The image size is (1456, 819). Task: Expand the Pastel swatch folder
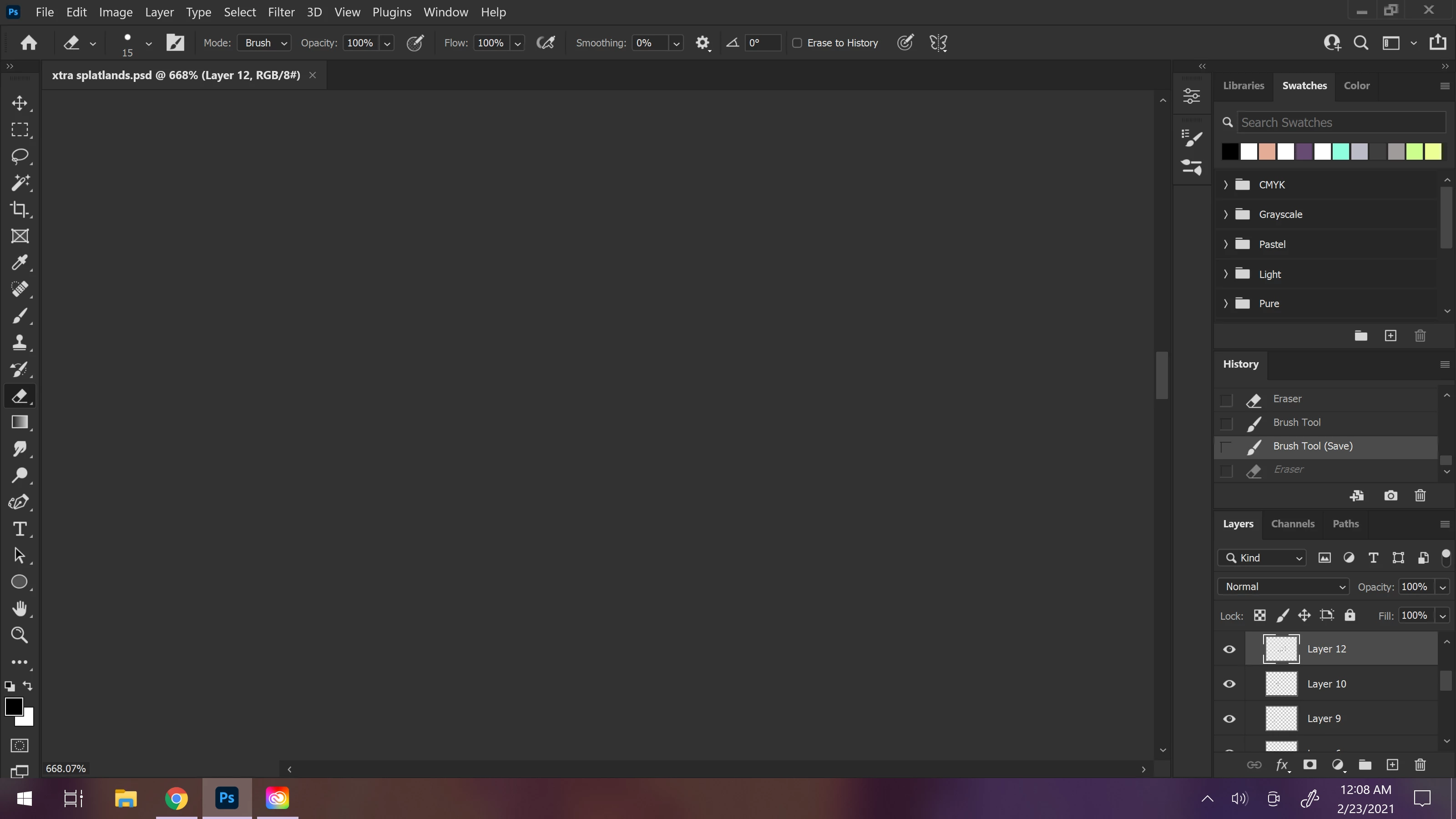point(1225,244)
